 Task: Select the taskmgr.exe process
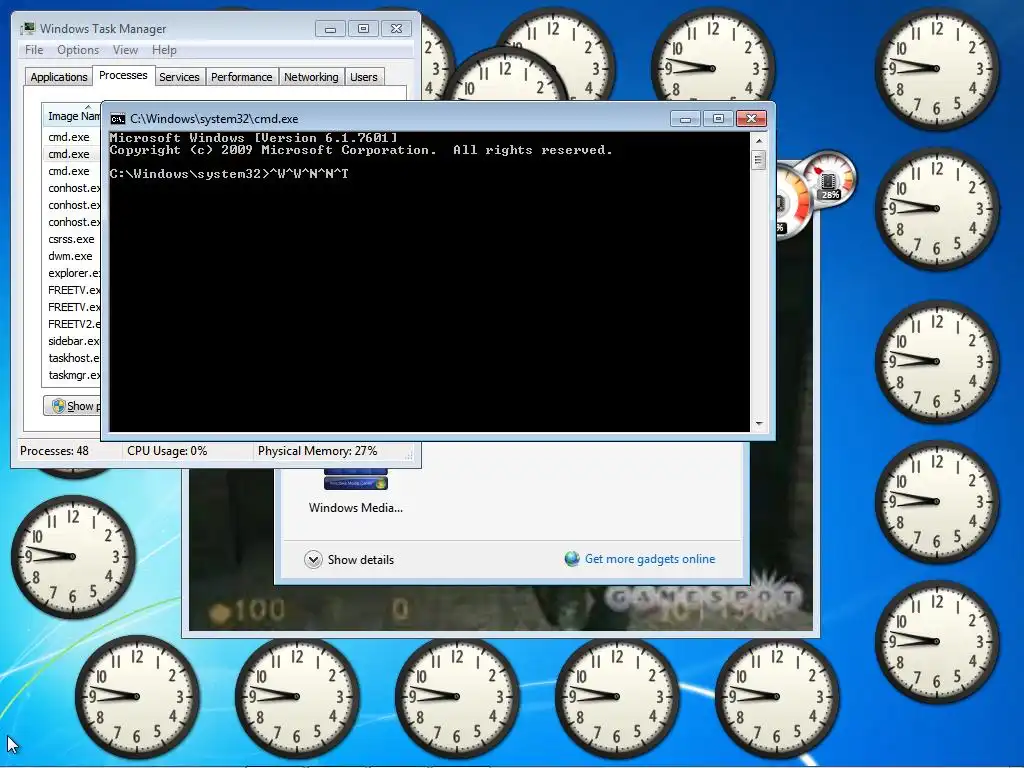[x=73, y=375]
